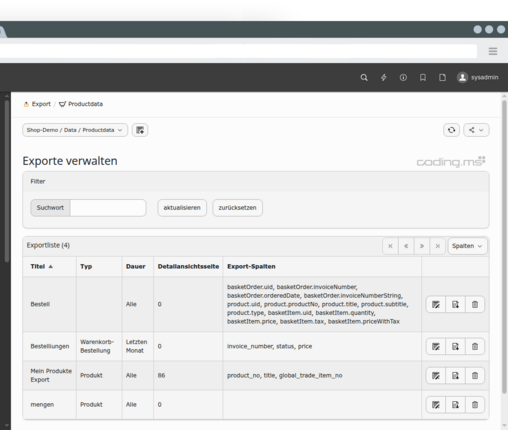This screenshot has height=430, width=508.
Task: Expand the share dropdown button
Action: click(476, 130)
